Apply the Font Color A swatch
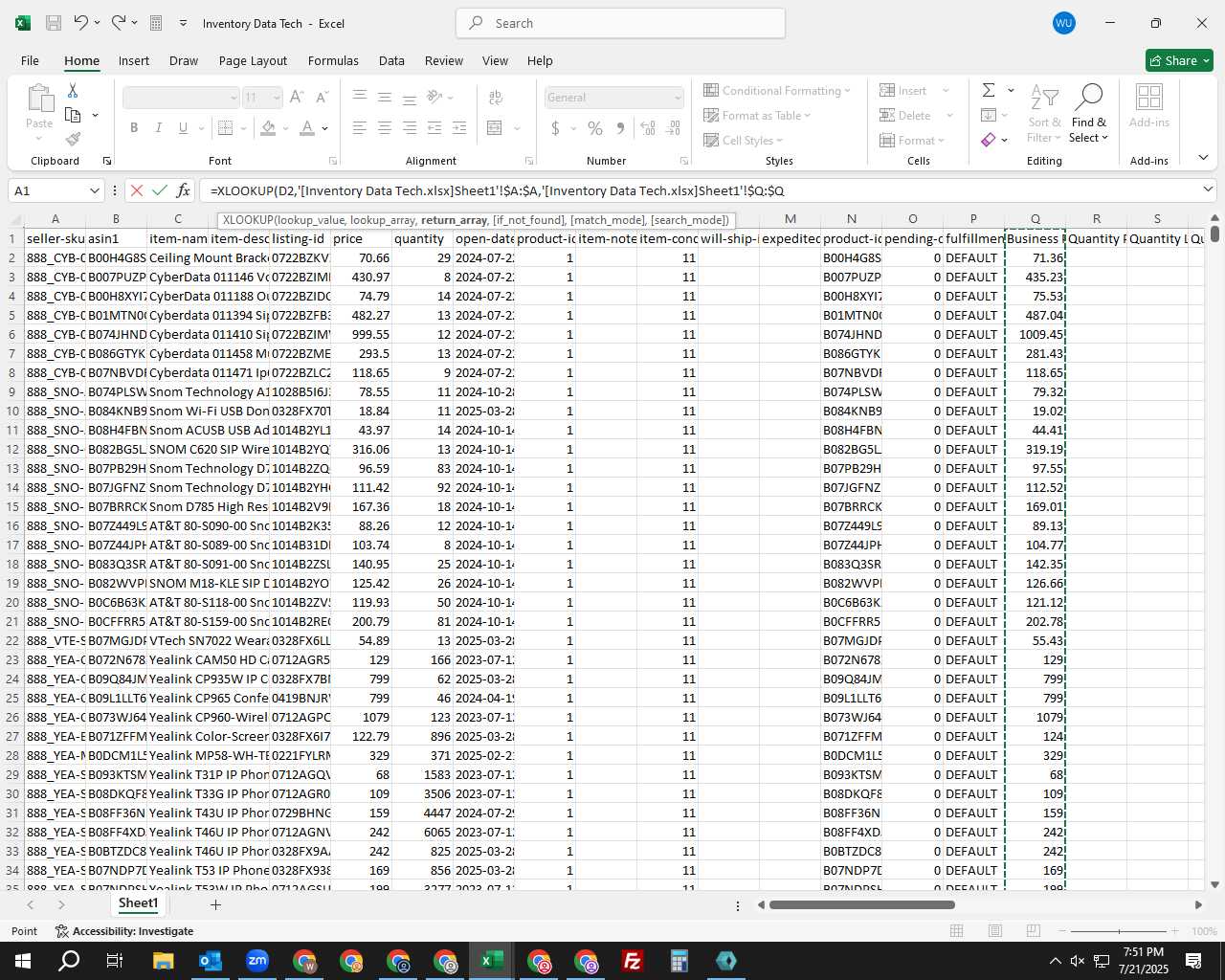 coord(307,127)
